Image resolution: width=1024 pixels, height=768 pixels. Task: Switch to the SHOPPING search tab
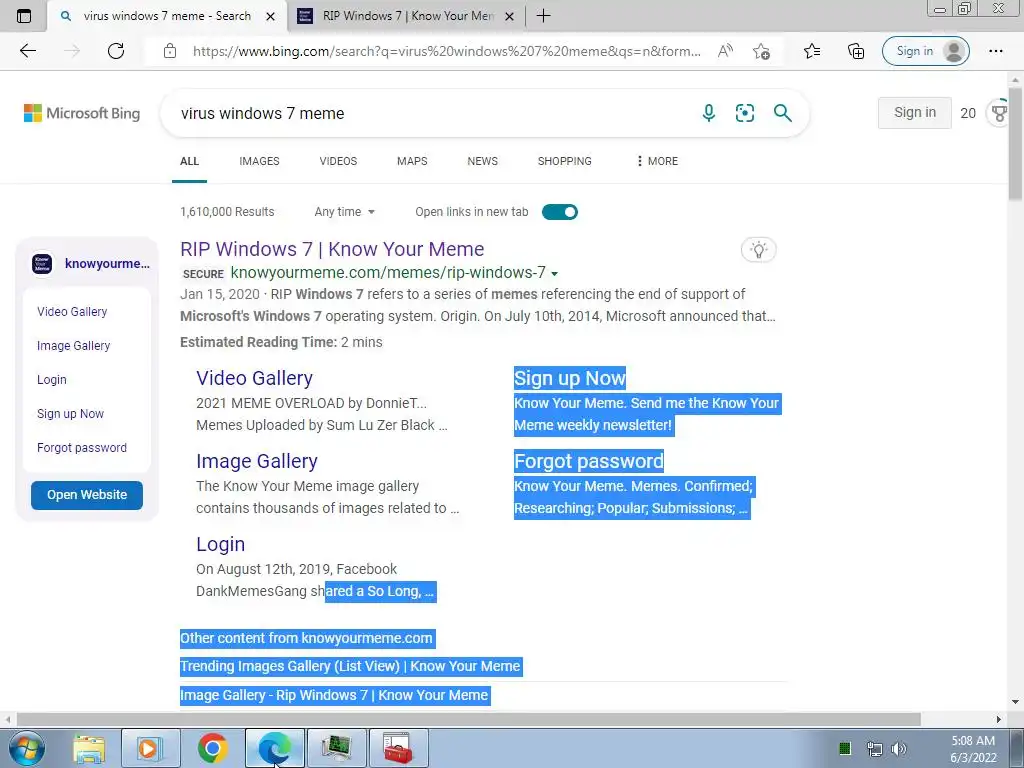[565, 161]
